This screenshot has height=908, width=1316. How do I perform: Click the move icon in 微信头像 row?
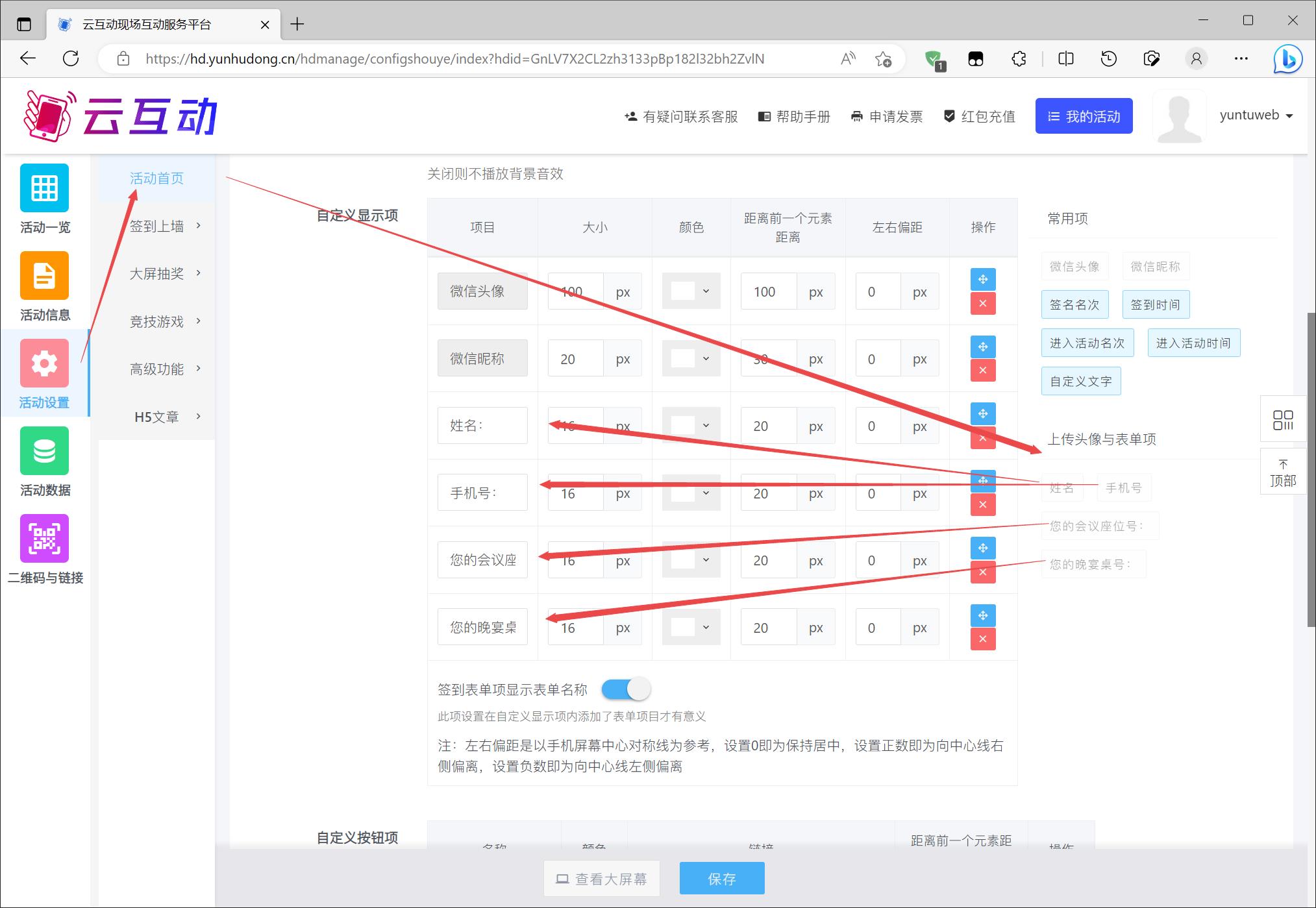point(982,279)
